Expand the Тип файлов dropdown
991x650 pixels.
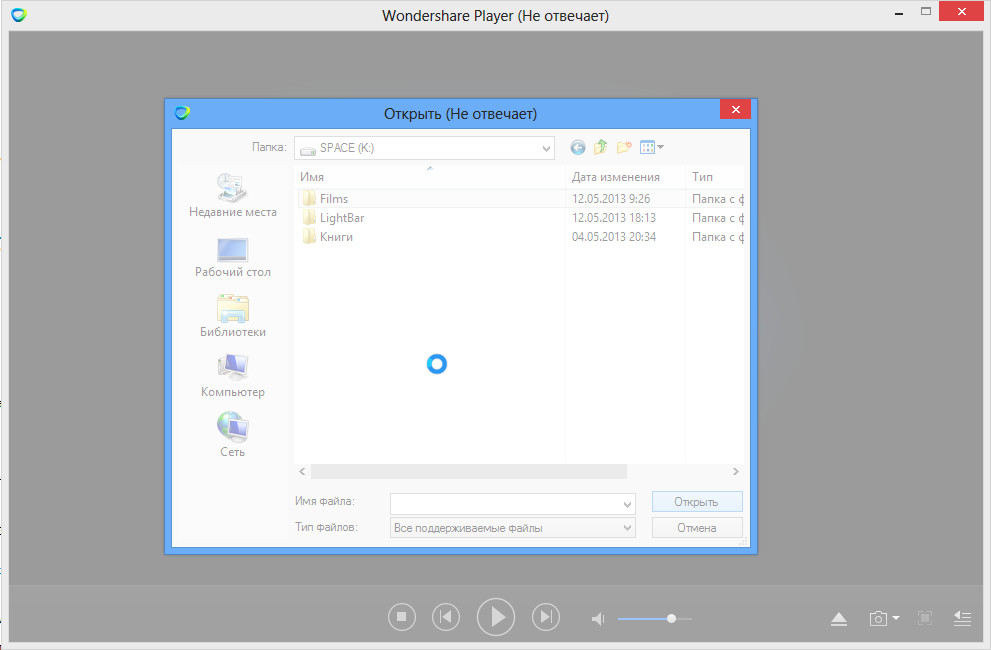pos(627,528)
